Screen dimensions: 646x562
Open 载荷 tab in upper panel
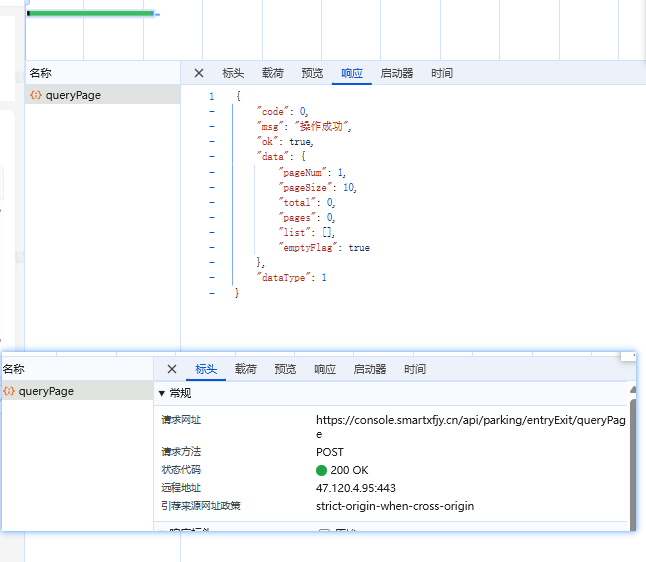(273, 73)
